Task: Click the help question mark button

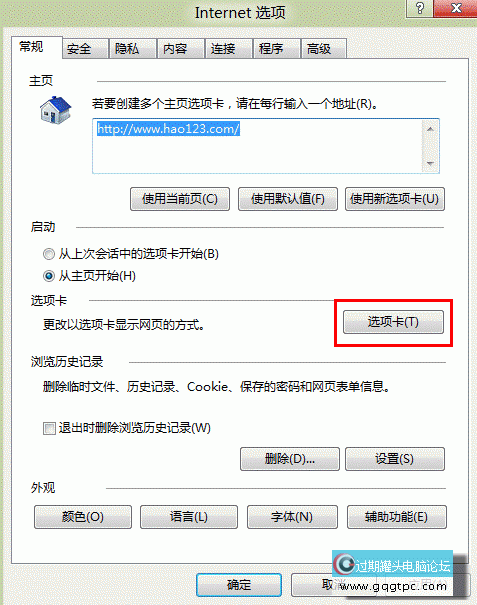Action: click(419, 8)
